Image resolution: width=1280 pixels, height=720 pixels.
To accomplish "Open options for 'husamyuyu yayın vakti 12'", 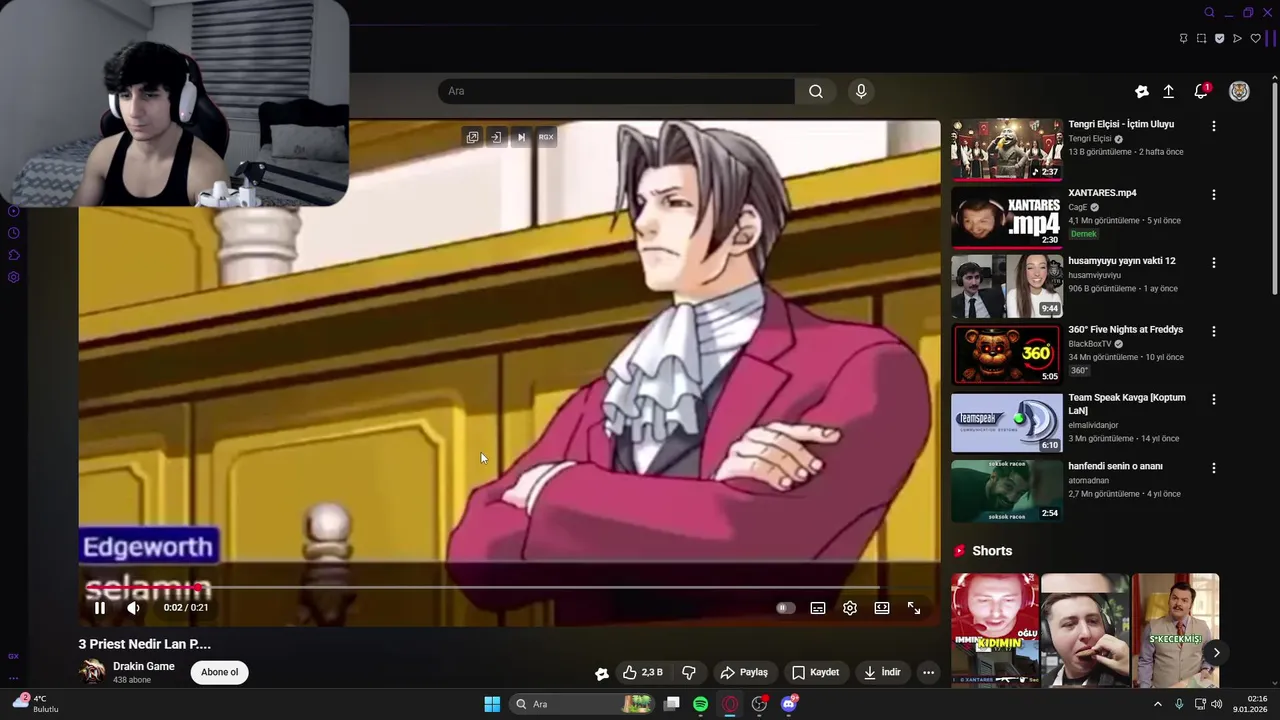I will pyautogui.click(x=1213, y=262).
